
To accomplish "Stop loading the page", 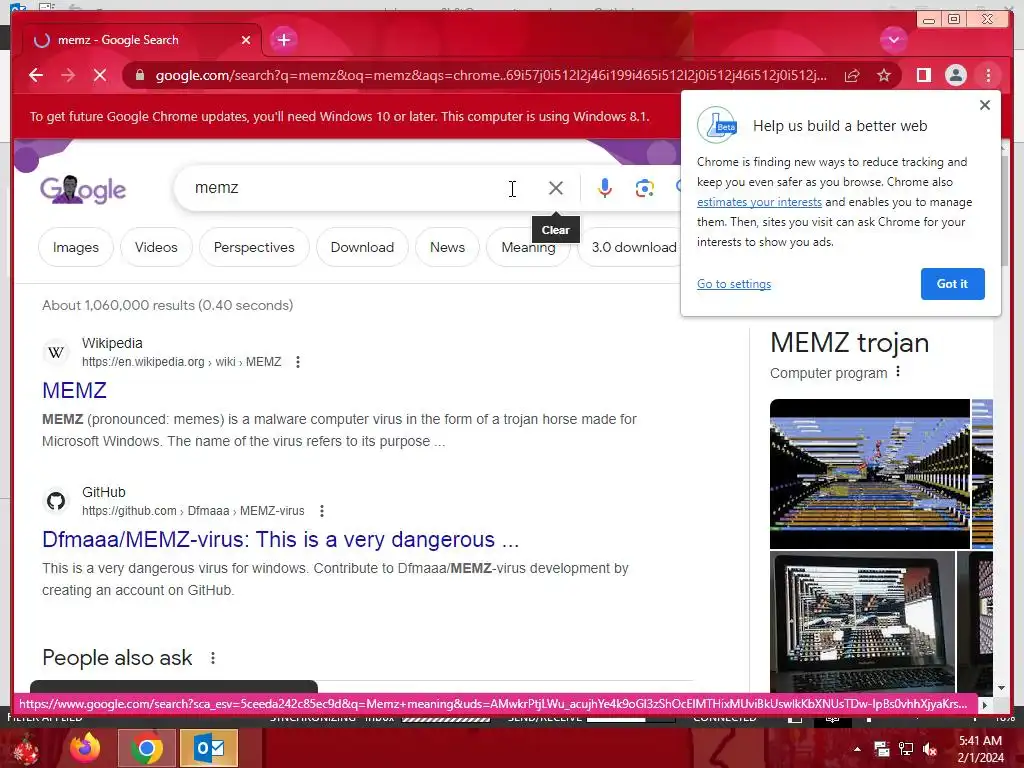I will (x=100, y=75).
